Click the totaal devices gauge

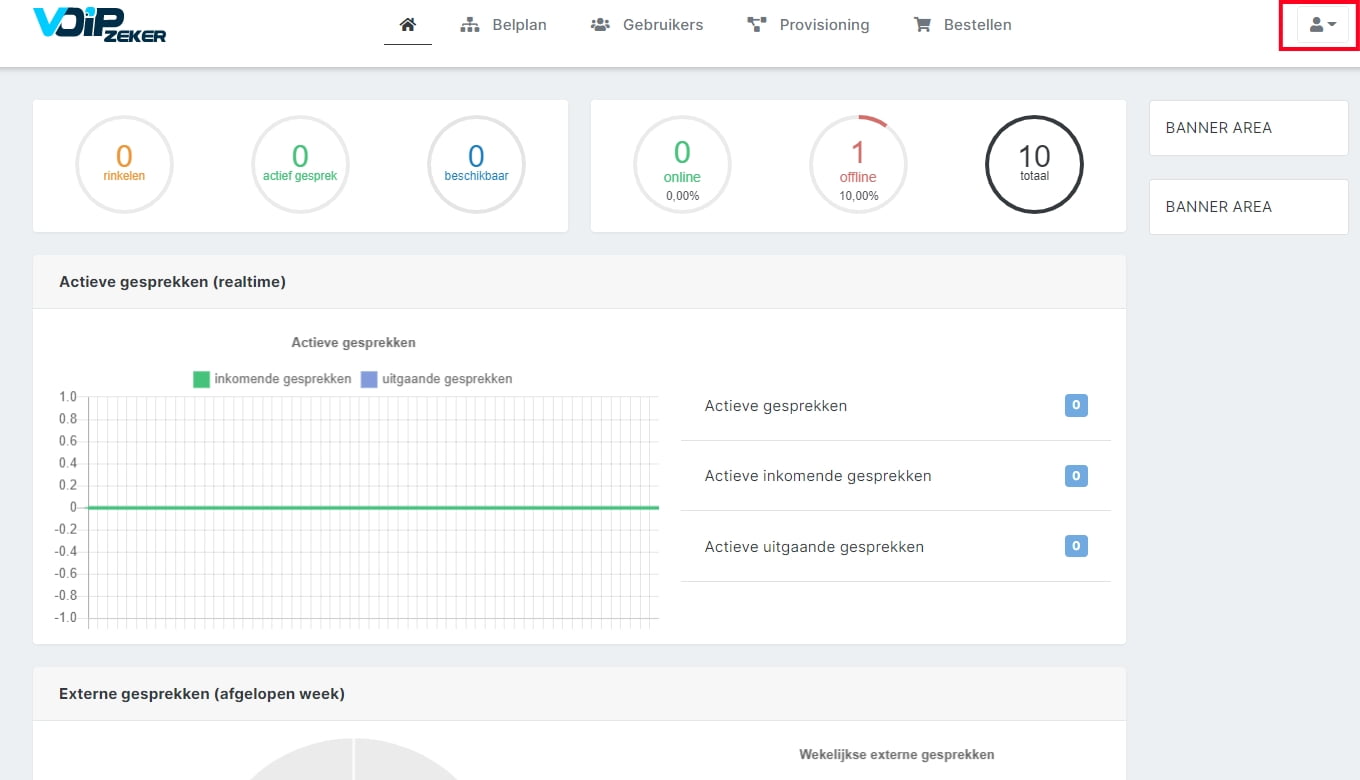pyautogui.click(x=1034, y=165)
